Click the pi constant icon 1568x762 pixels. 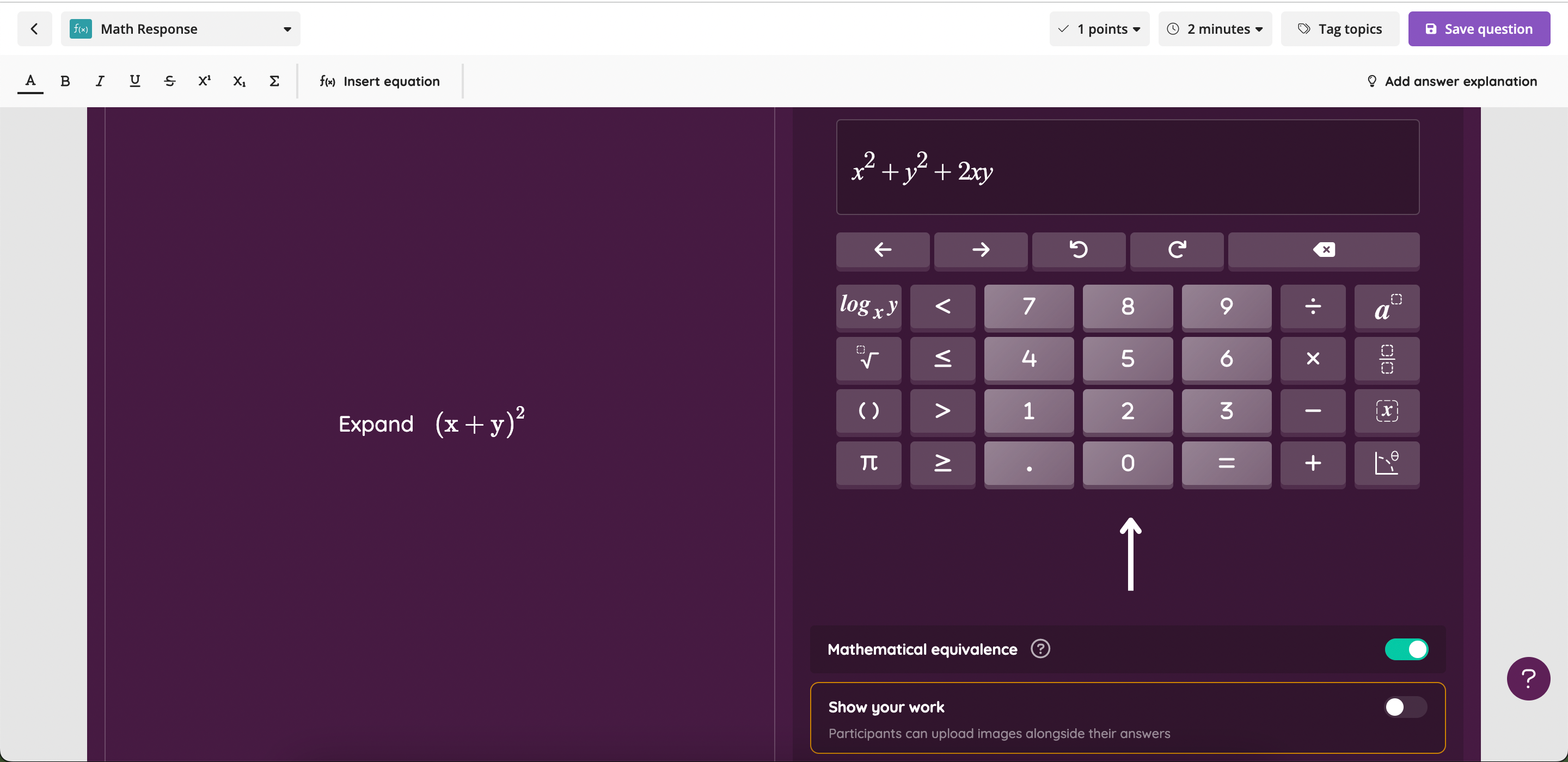click(869, 461)
